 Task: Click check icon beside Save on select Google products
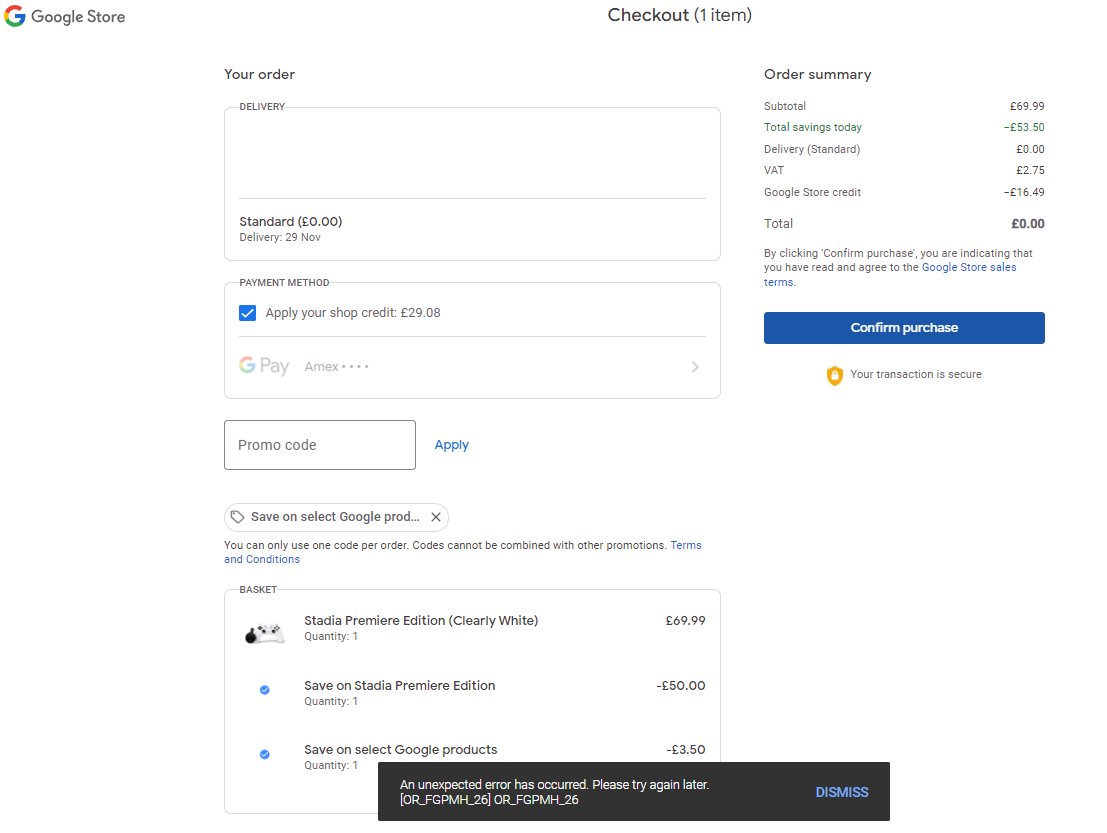click(x=265, y=754)
